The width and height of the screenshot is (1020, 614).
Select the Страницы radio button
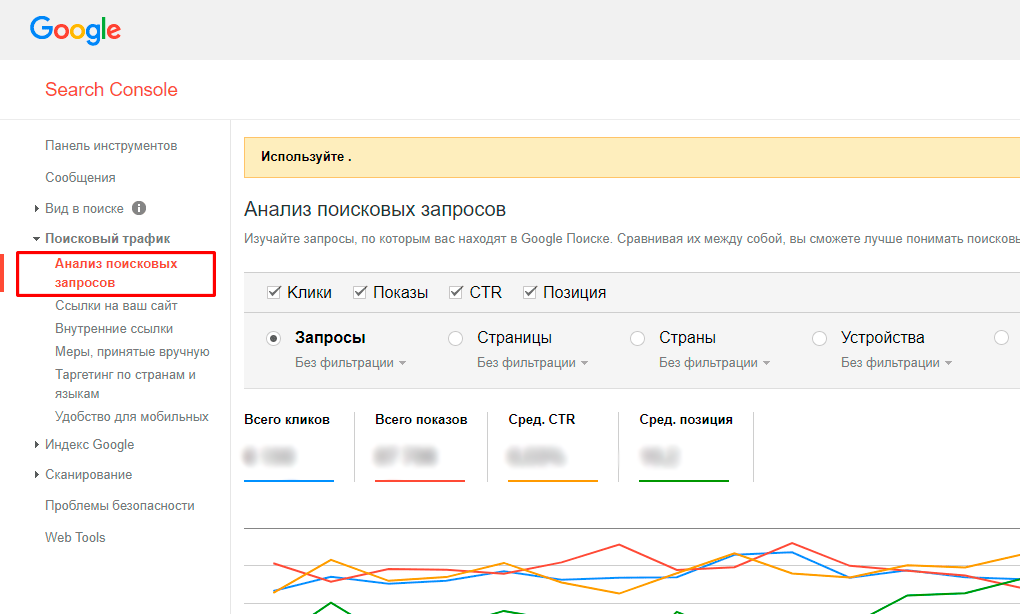click(x=455, y=338)
